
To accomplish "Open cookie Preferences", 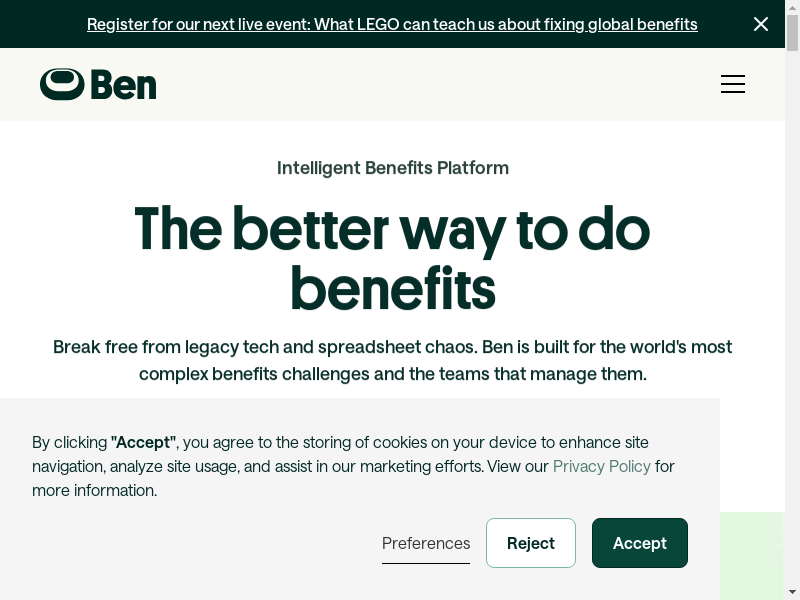I will [x=426, y=543].
